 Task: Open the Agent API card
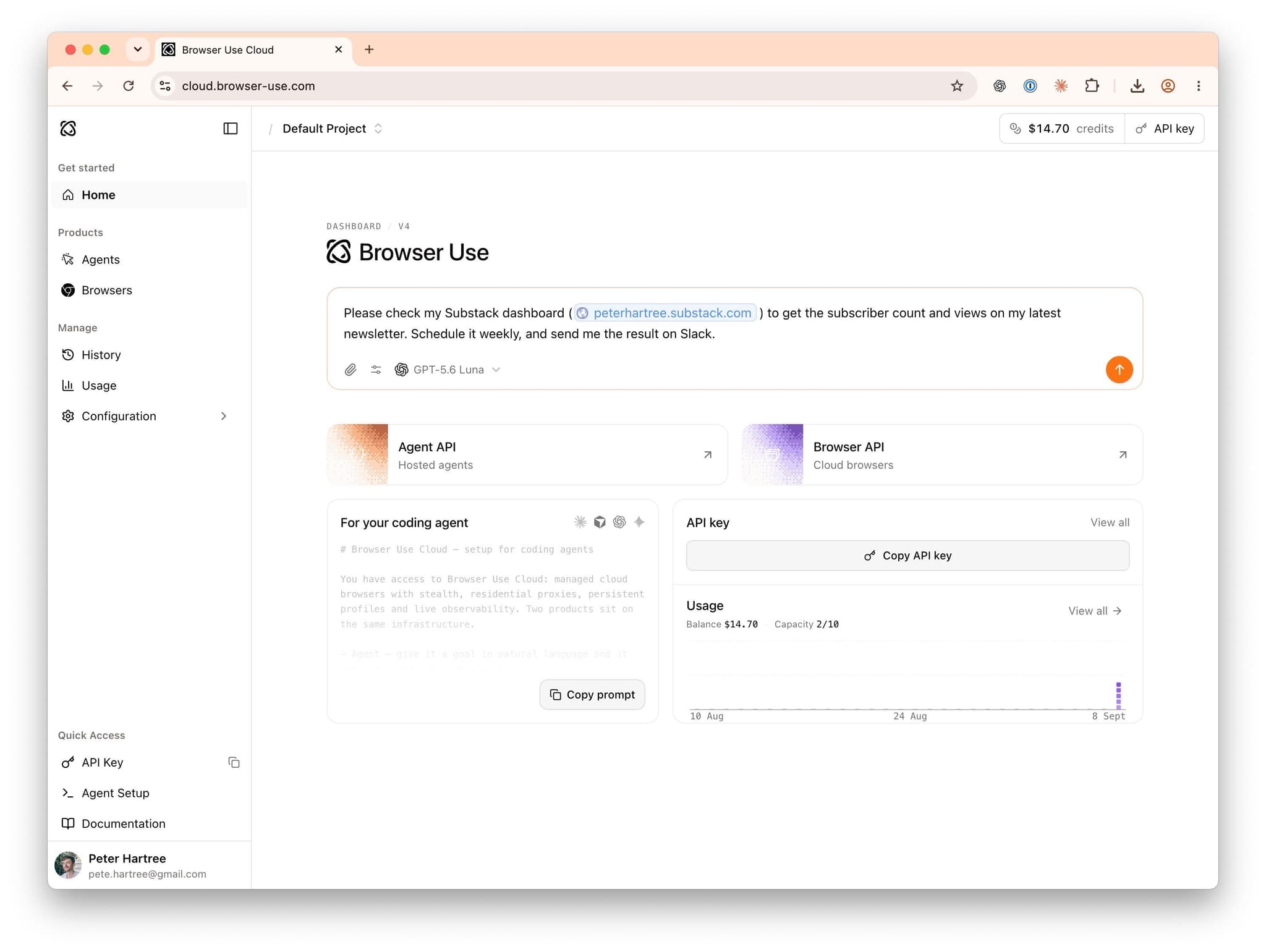[527, 455]
